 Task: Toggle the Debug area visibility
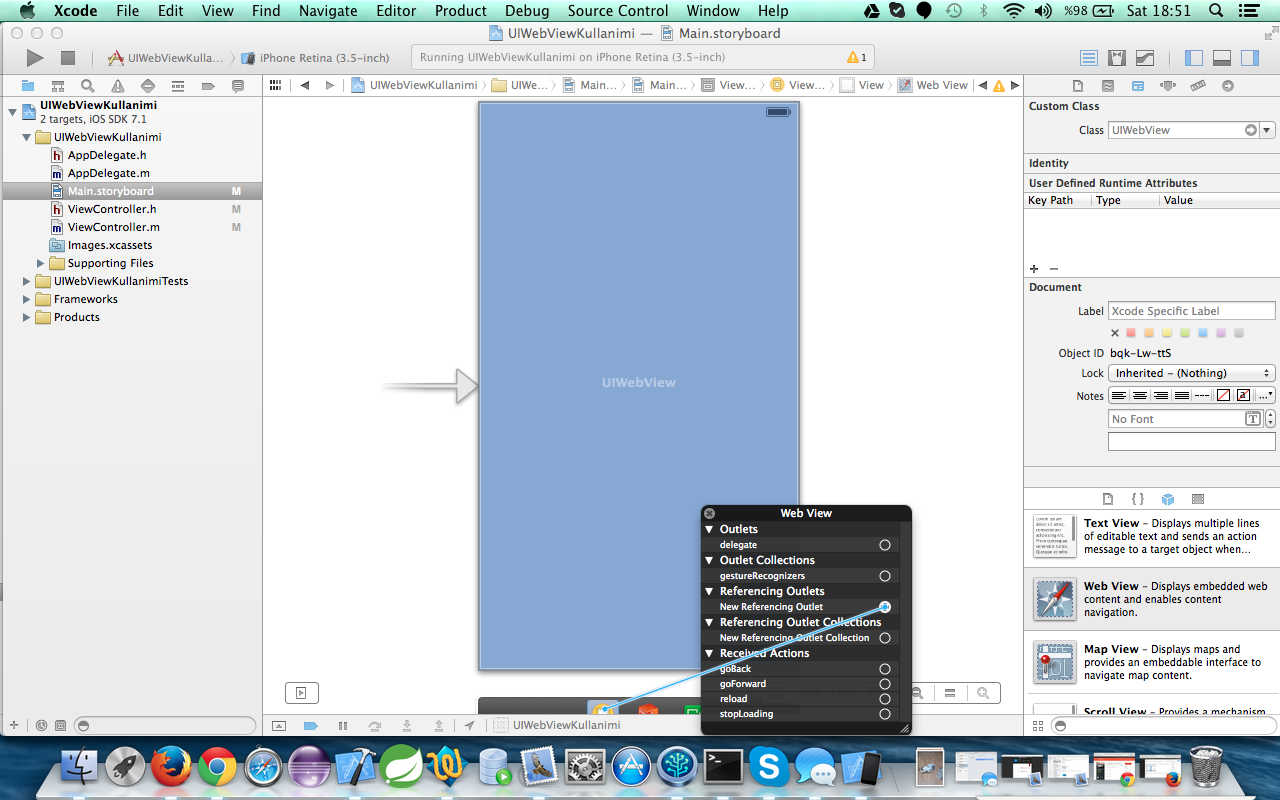point(1221,58)
